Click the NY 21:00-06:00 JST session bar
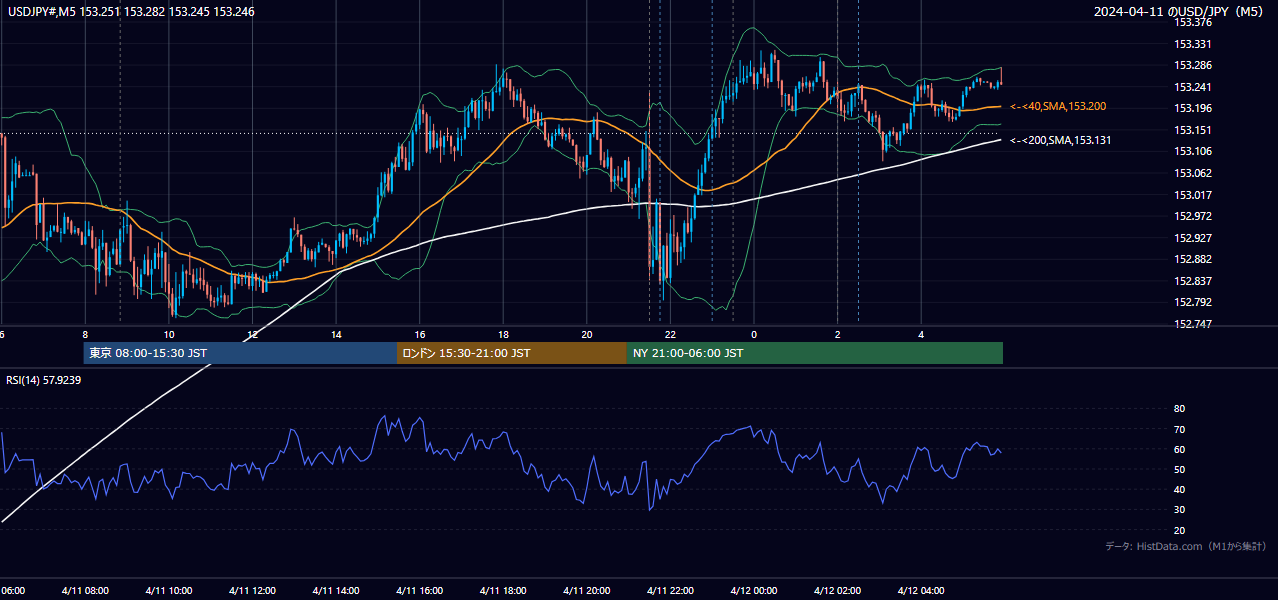Viewport: 1278px width, 600px height. click(x=815, y=353)
